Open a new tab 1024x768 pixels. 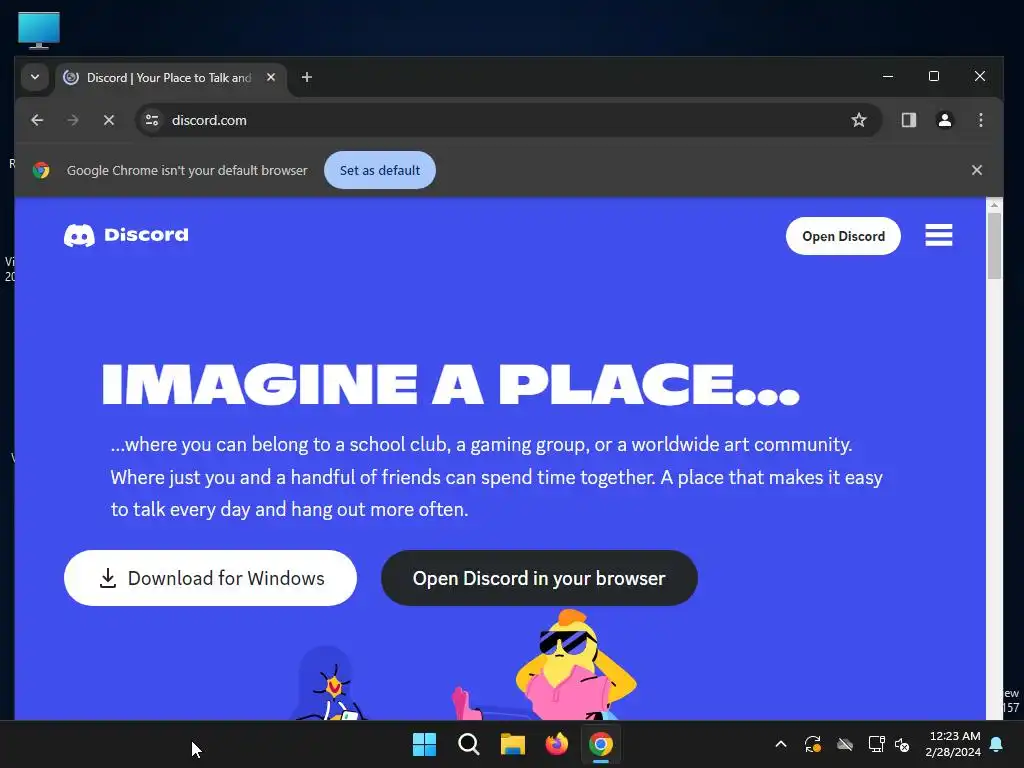click(306, 78)
